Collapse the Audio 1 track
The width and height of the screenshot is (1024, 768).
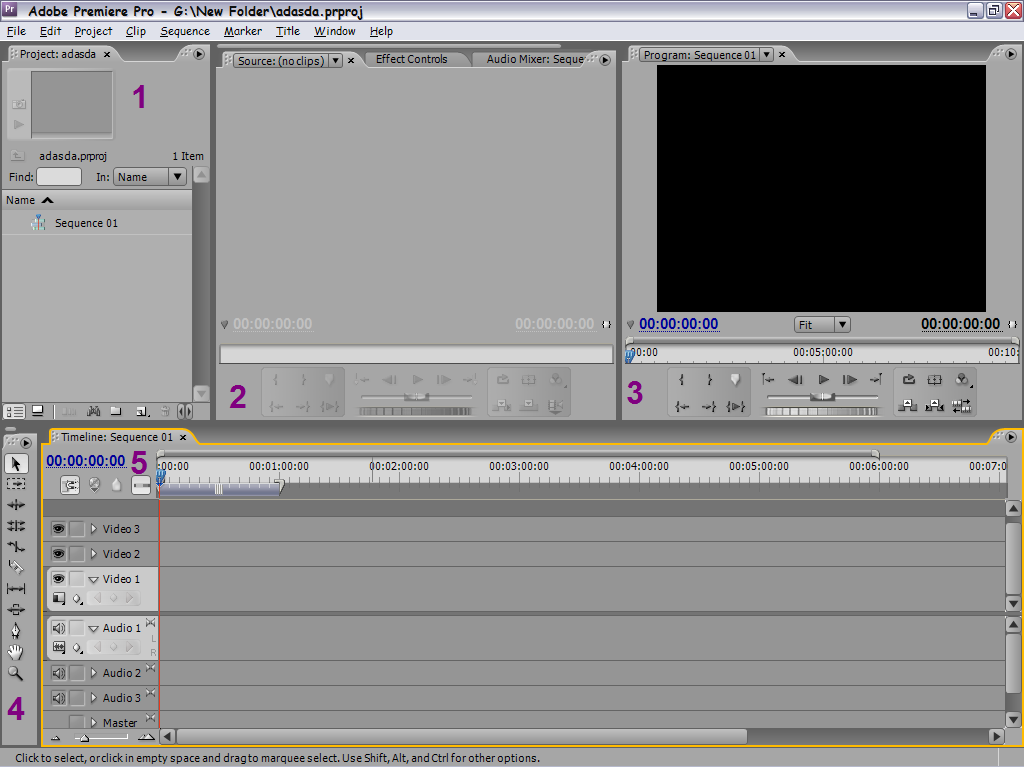tap(93, 629)
